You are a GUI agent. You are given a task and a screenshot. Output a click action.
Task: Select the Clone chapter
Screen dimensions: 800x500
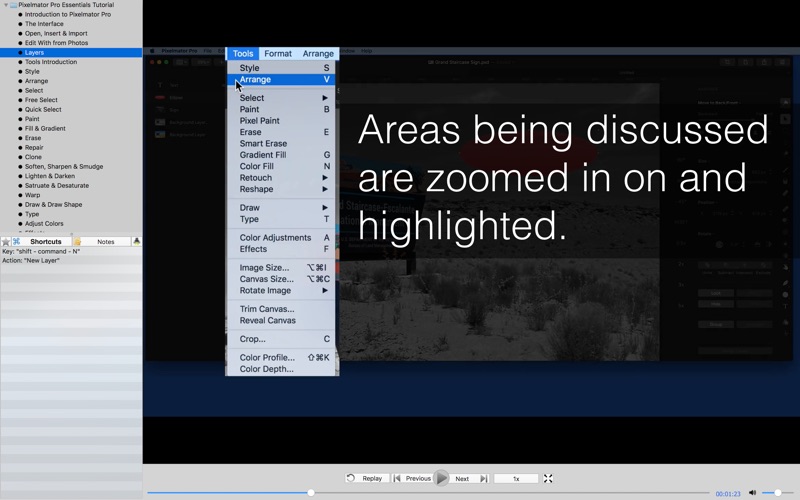(33, 157)
